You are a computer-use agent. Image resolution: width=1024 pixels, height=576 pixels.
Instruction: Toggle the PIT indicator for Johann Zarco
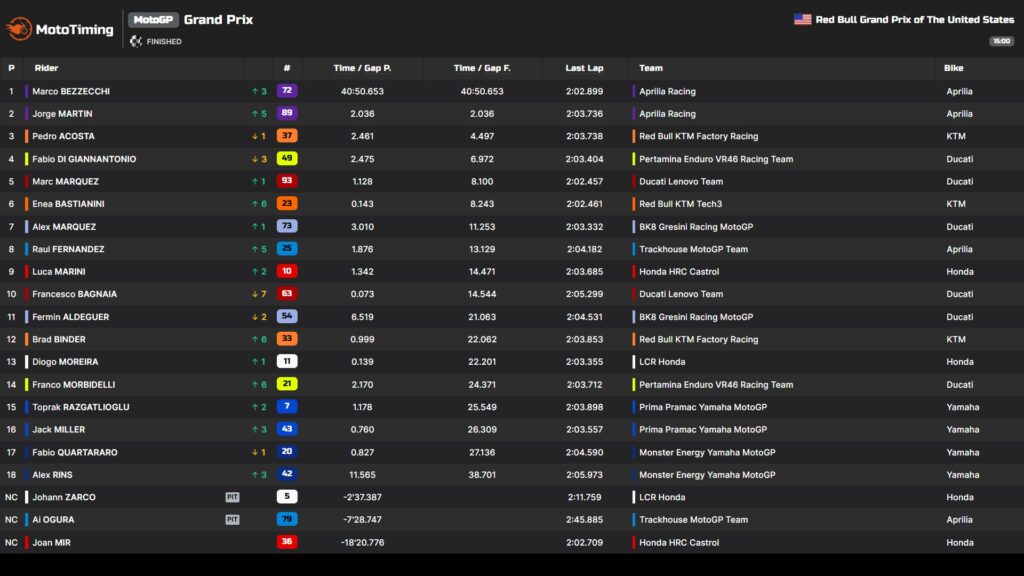tap(233, 497)
